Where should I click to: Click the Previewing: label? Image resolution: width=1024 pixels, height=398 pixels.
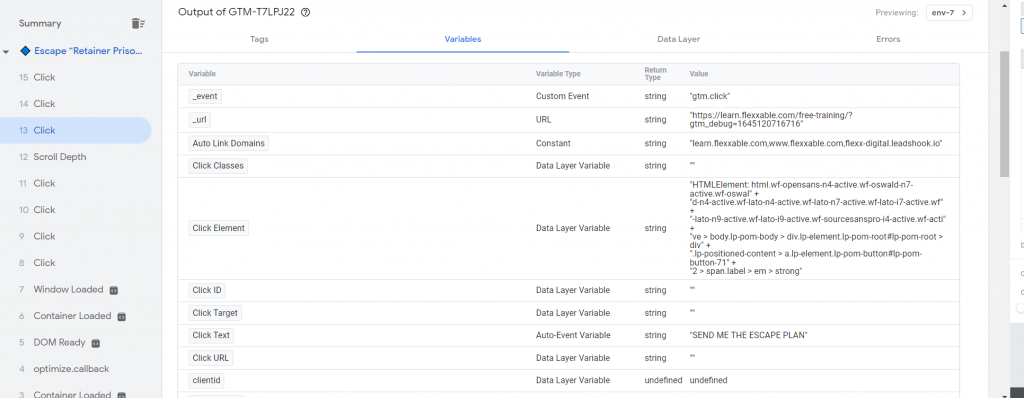click(898, 12)
